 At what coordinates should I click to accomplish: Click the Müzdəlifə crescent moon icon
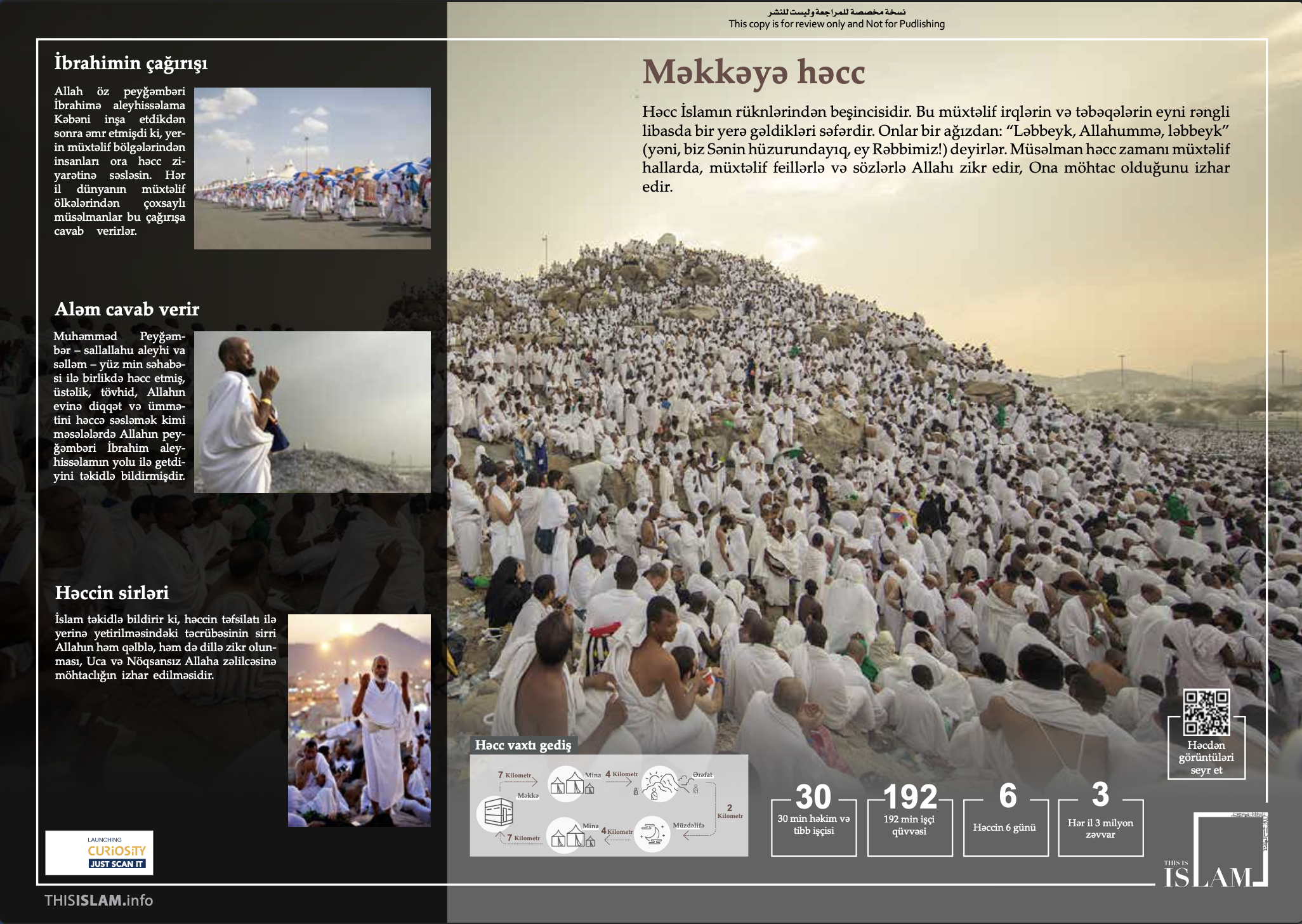[x=652, y=833]
